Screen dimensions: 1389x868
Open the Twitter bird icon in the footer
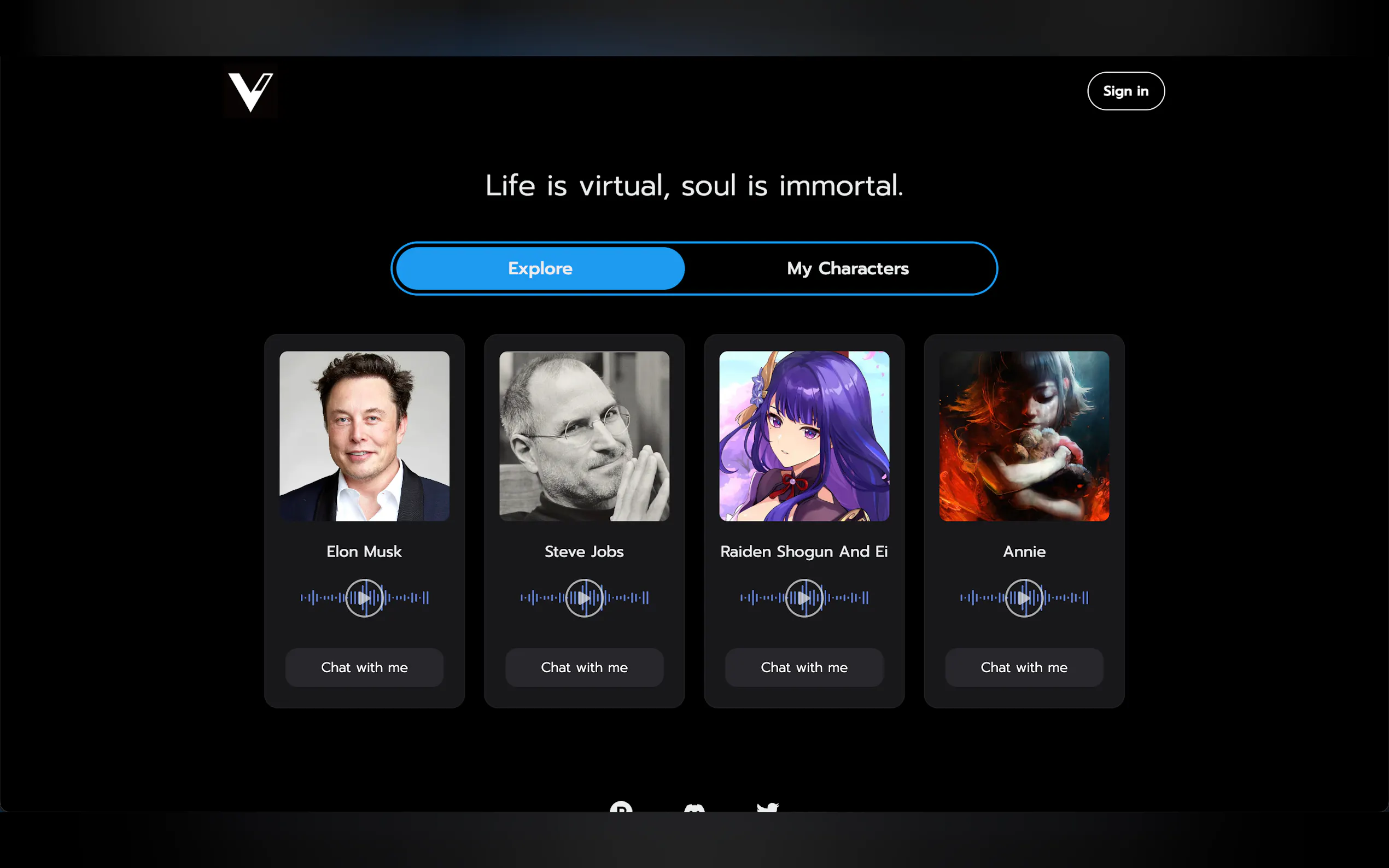coord(768,807)
